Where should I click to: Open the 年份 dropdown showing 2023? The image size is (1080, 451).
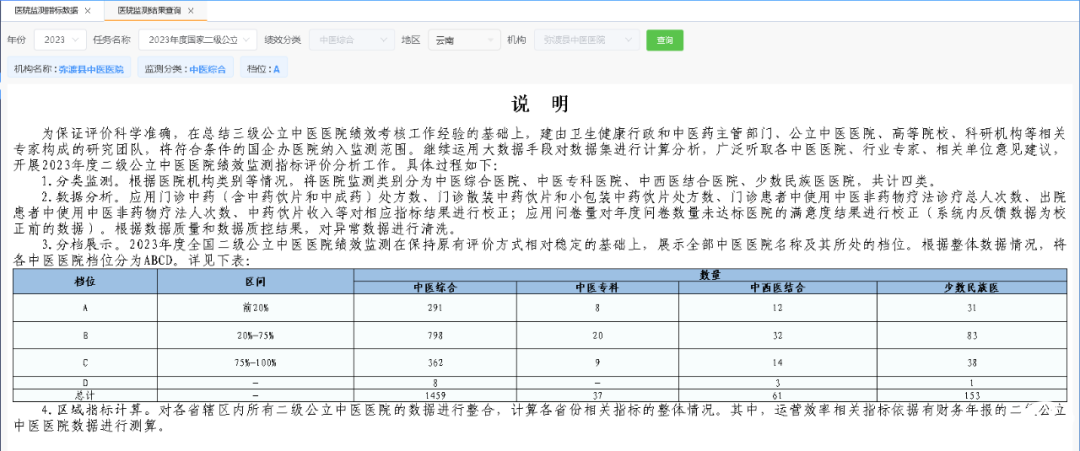(x=61, y=40)
